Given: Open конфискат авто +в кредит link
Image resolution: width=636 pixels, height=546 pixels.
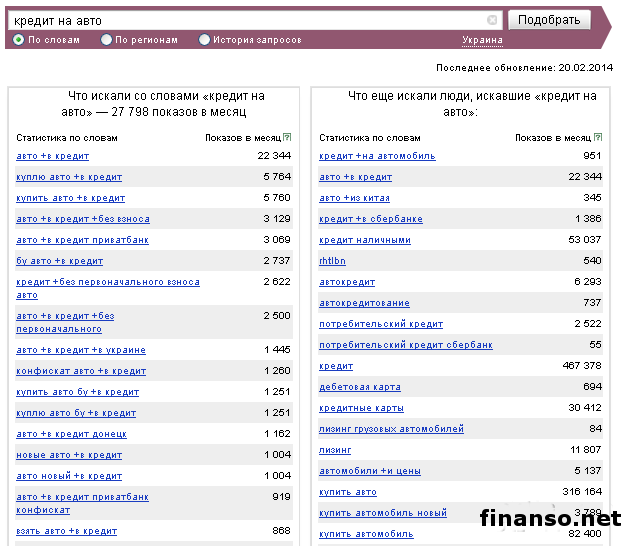Looking at the screenshot, I should [x=81, y=371].
